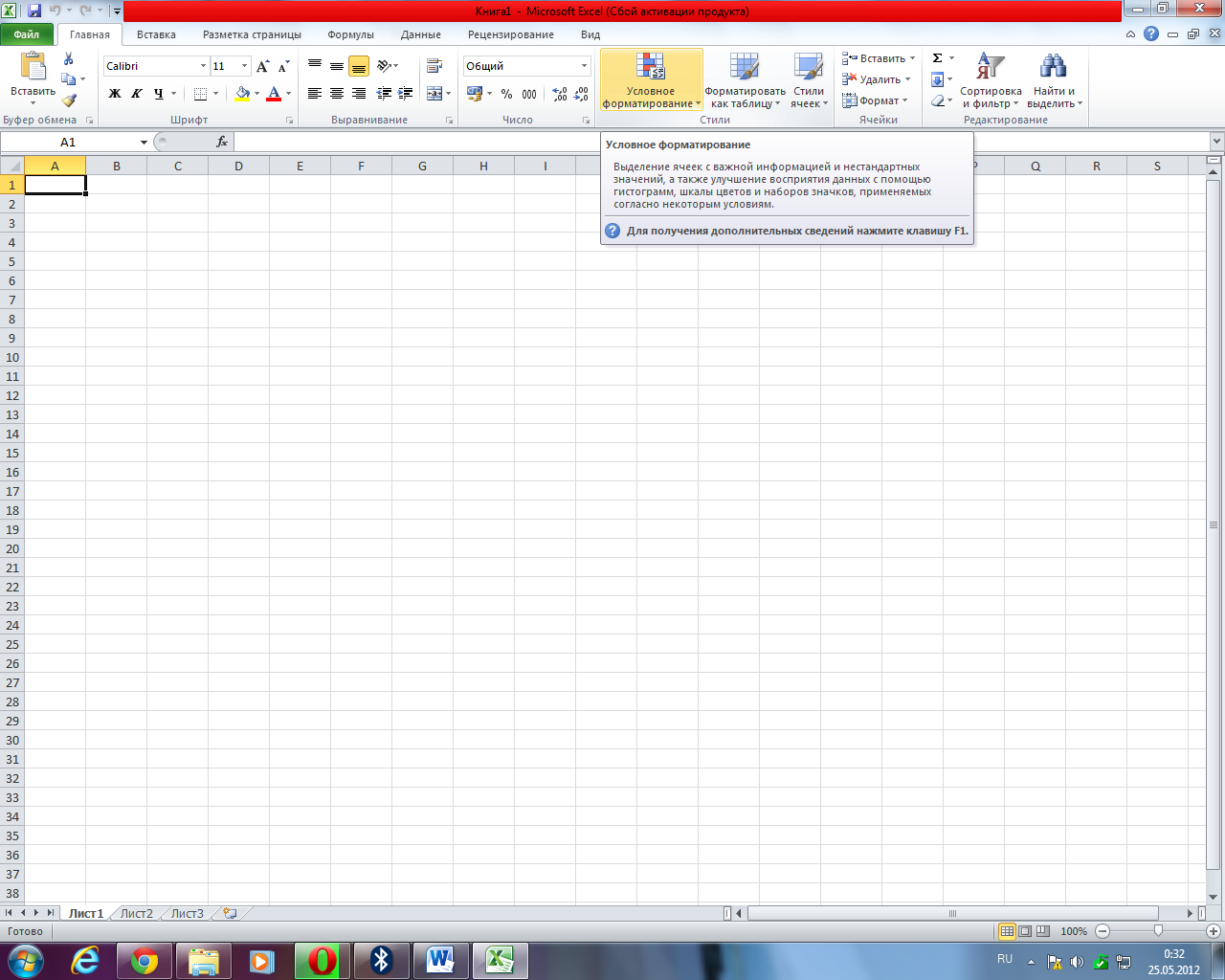Open Стили ячеек gallery
The height and width of the screenshot is (980, 1225).
pos(809,79)
